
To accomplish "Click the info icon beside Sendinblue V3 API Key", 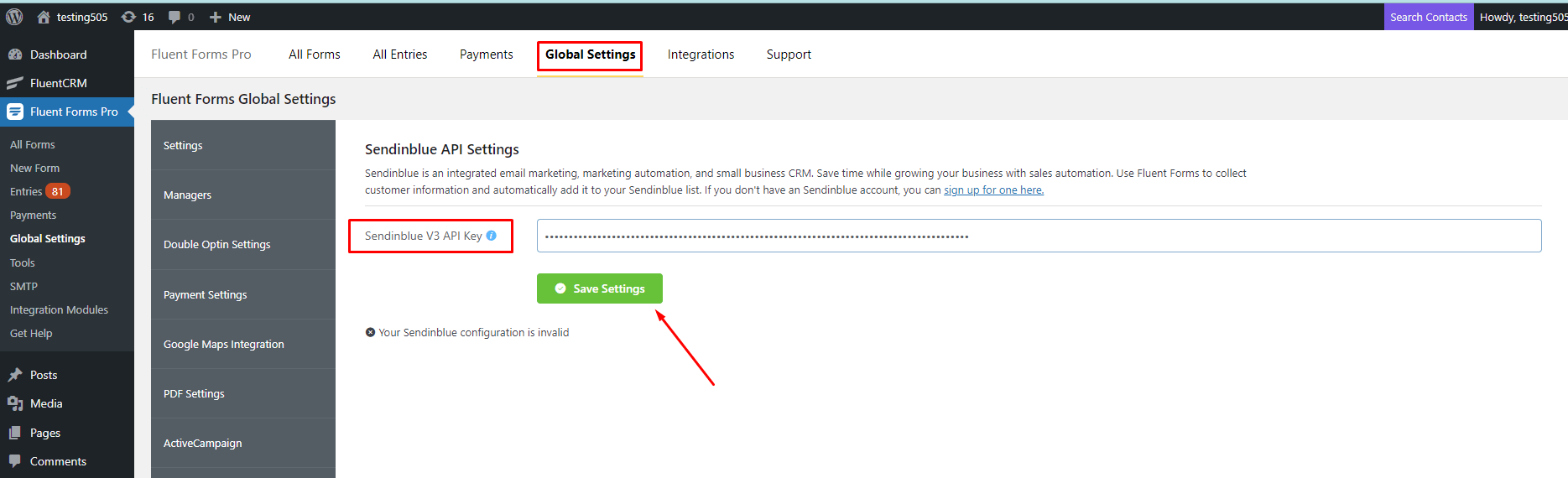I will tap(492, 236).
